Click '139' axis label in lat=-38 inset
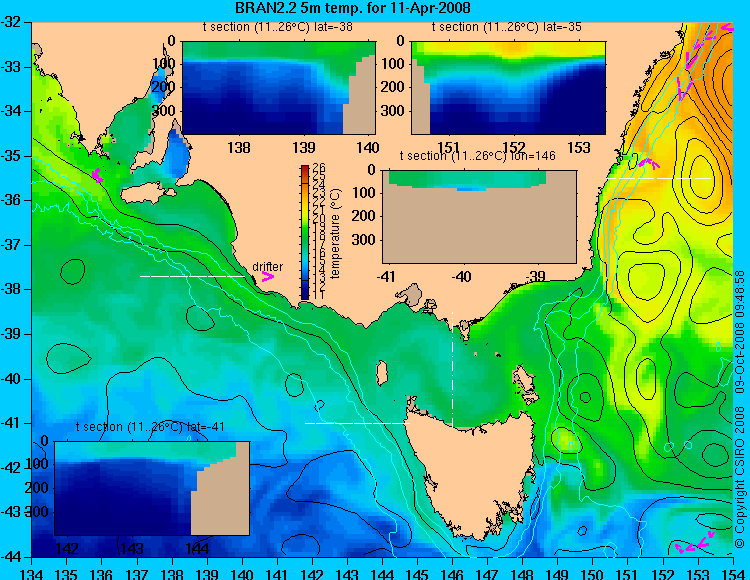The height and width of the screenshot is (580, 750). 304,147
